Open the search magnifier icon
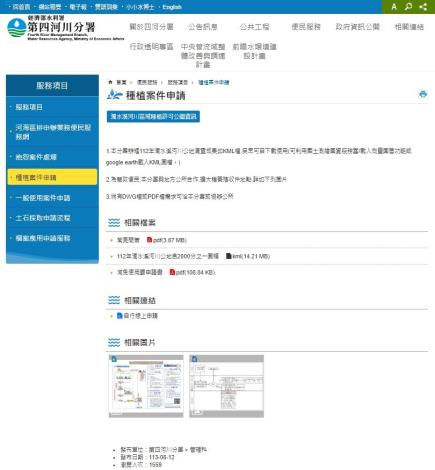Image resolution: width=435 pixels, height=470 pixels. click(408, 7)
